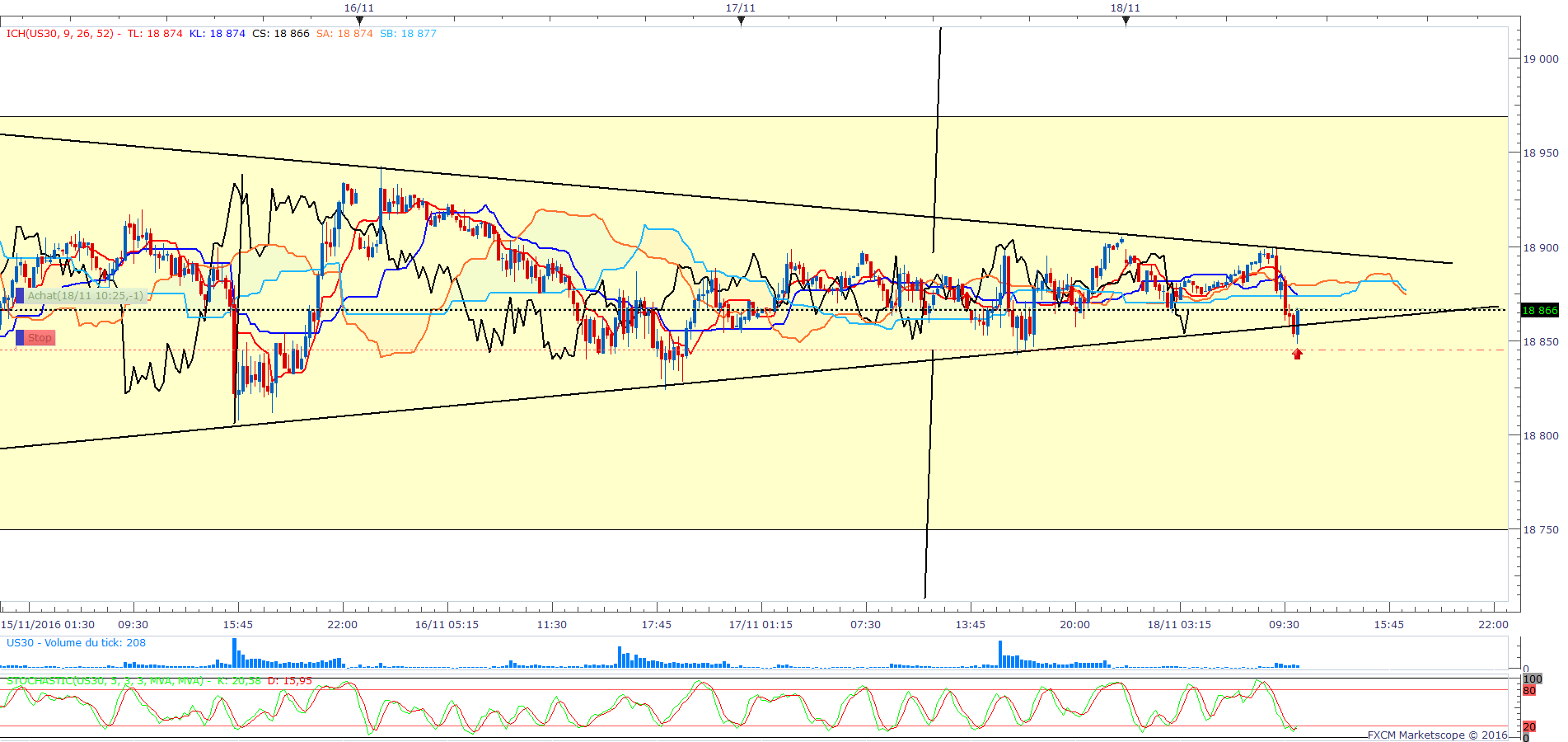Click the orange SA: 18 874 legend value
Viewport: 1568px width, 742px height.
pyautogui.click(x=344, y=34)
